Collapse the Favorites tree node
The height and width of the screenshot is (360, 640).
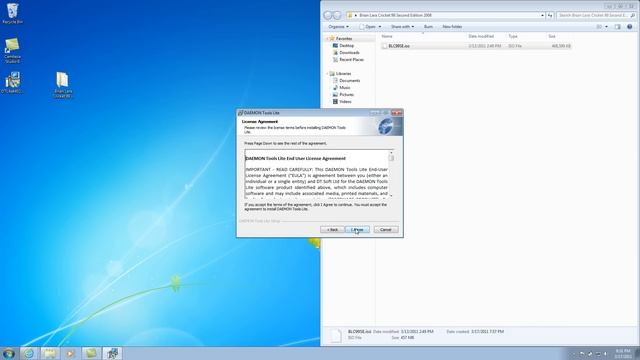click(327, 38)
